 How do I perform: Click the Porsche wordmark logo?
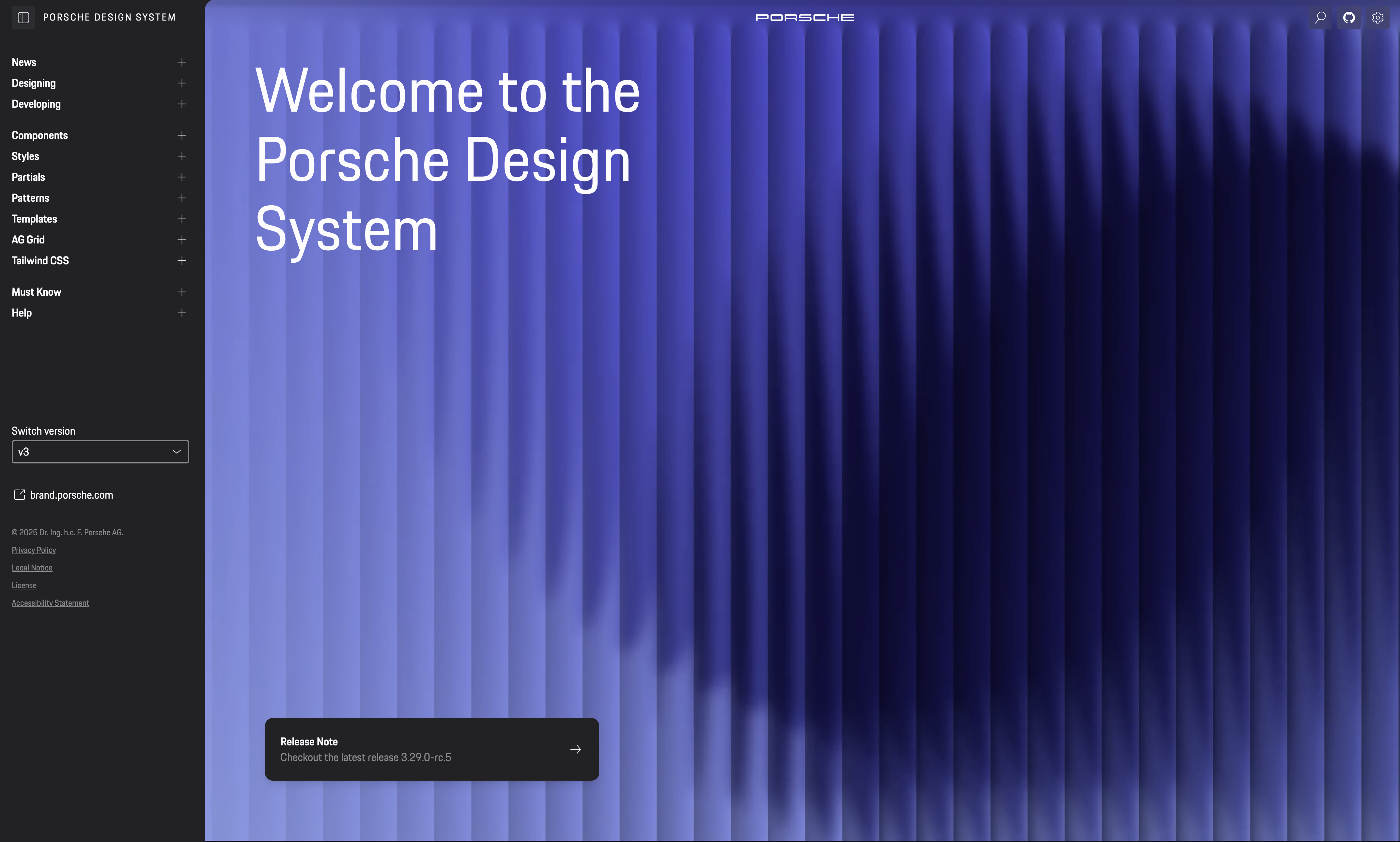pyautogui.click(x=804, y=18)
